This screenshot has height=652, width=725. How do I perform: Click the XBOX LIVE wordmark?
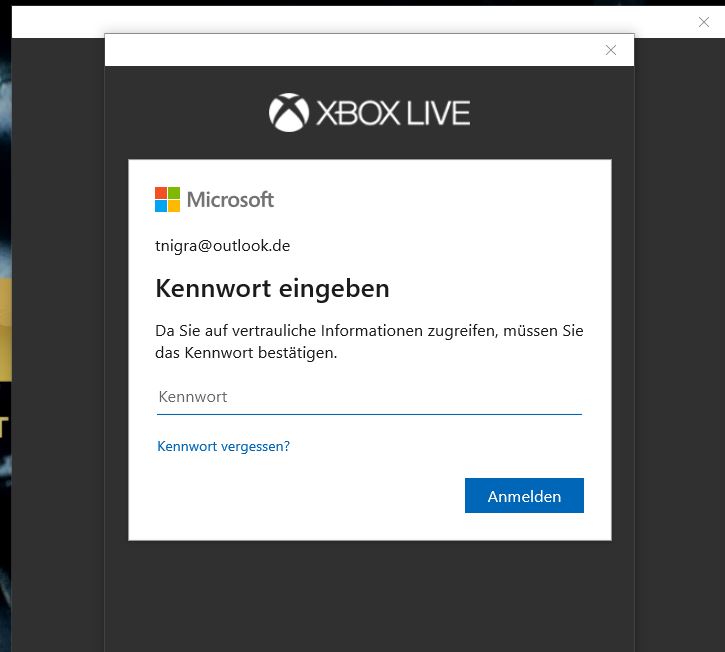(x=393, y=113)
